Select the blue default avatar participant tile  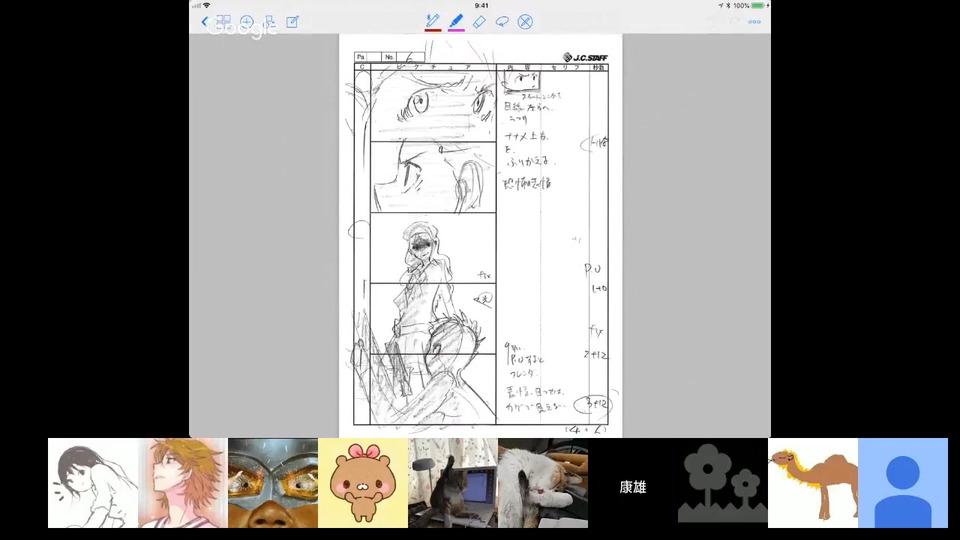coord(903,483)
